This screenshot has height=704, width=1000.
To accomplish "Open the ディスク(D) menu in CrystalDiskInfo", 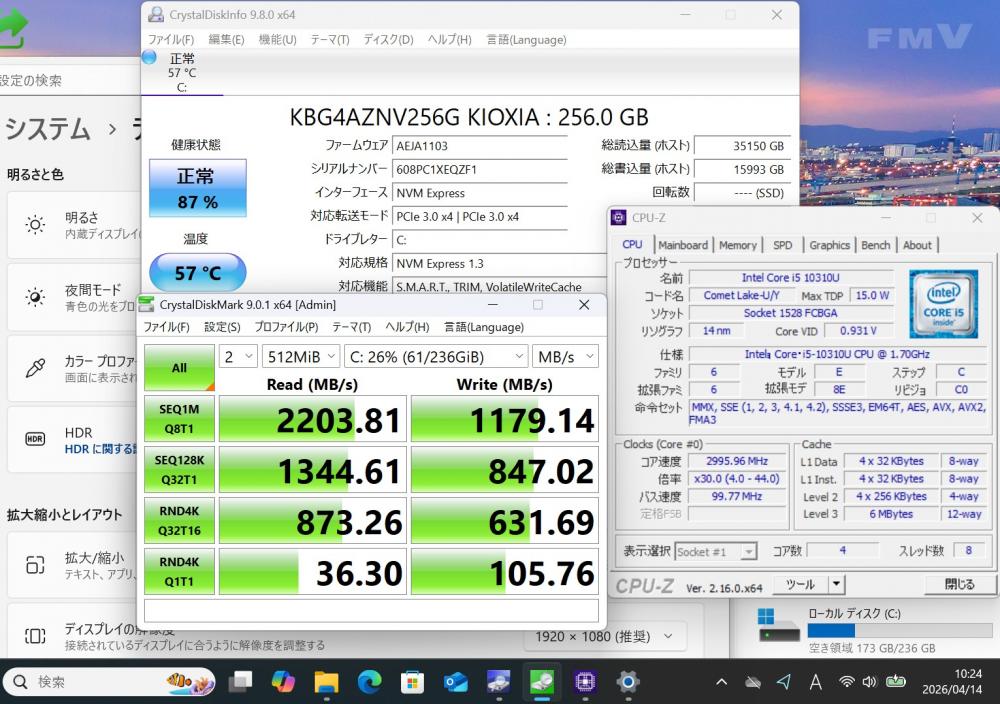I will (387, 40).
